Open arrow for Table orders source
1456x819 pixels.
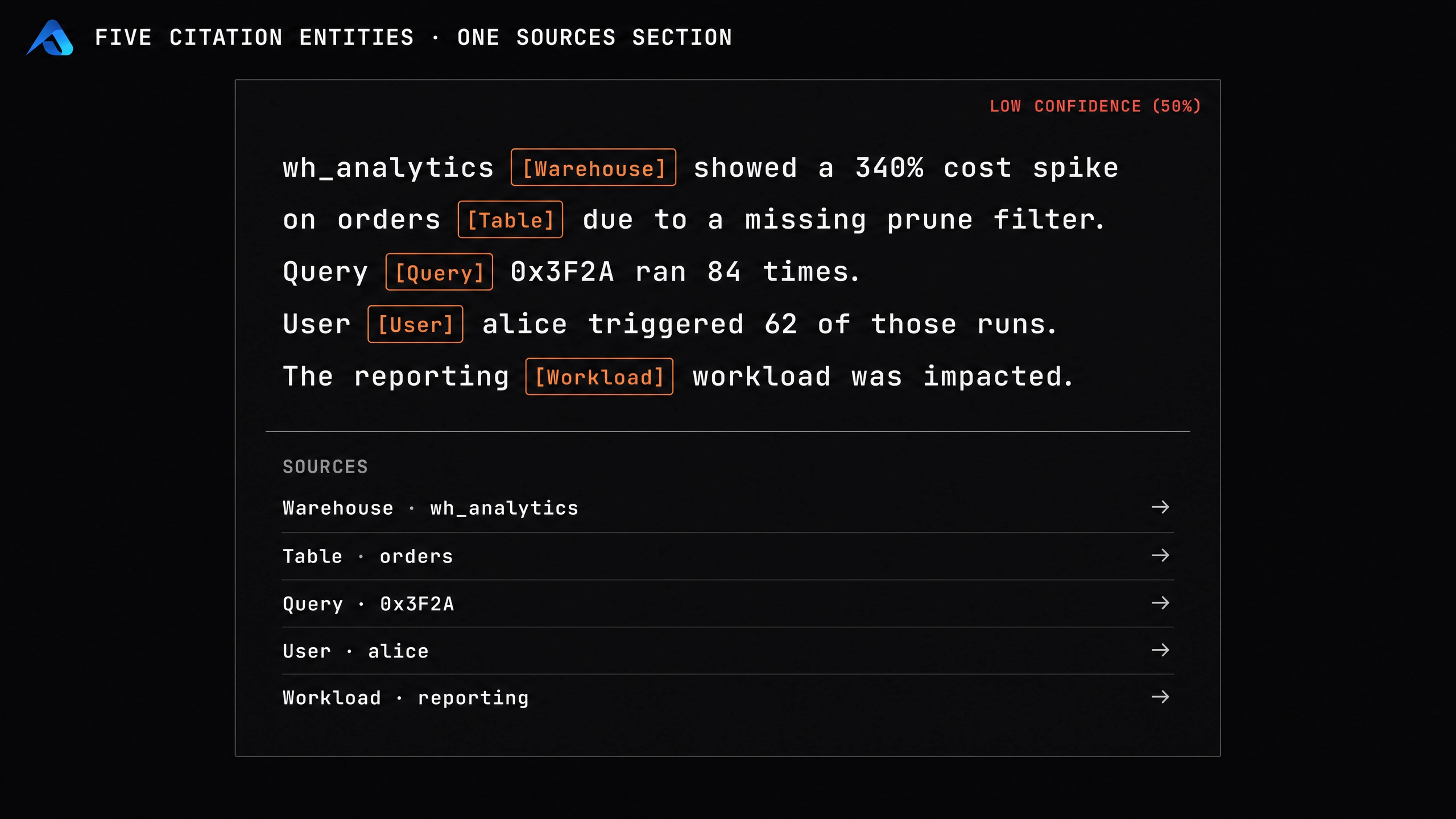1160,555
